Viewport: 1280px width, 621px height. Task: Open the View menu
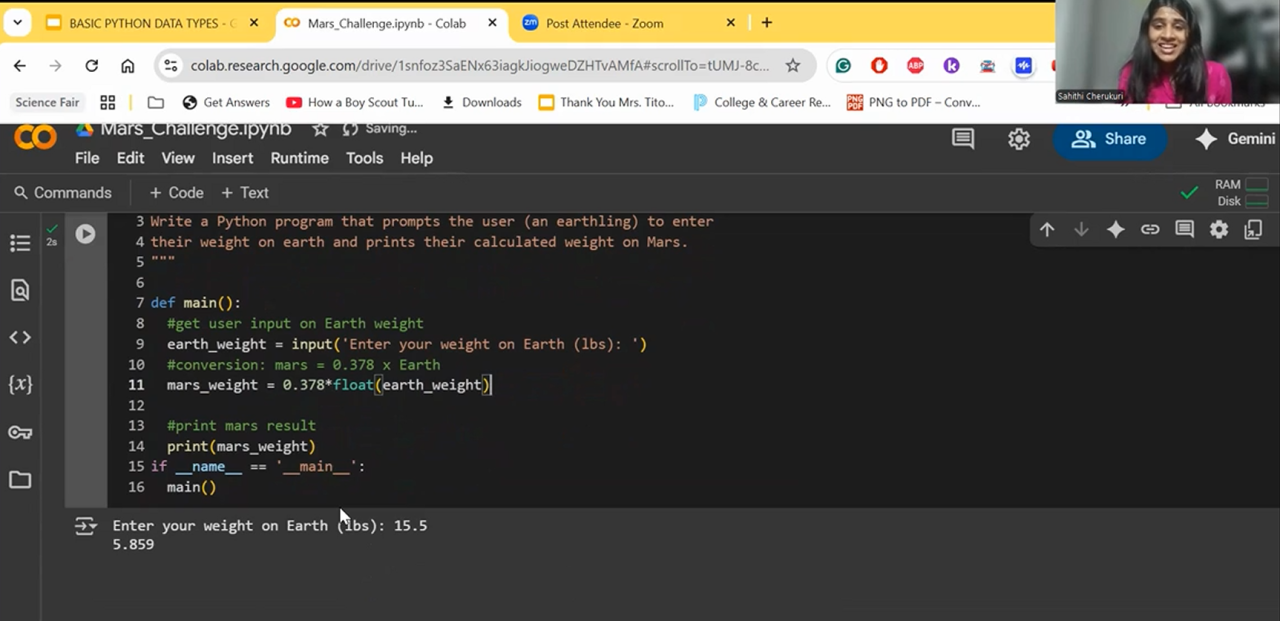coord(178,158)
